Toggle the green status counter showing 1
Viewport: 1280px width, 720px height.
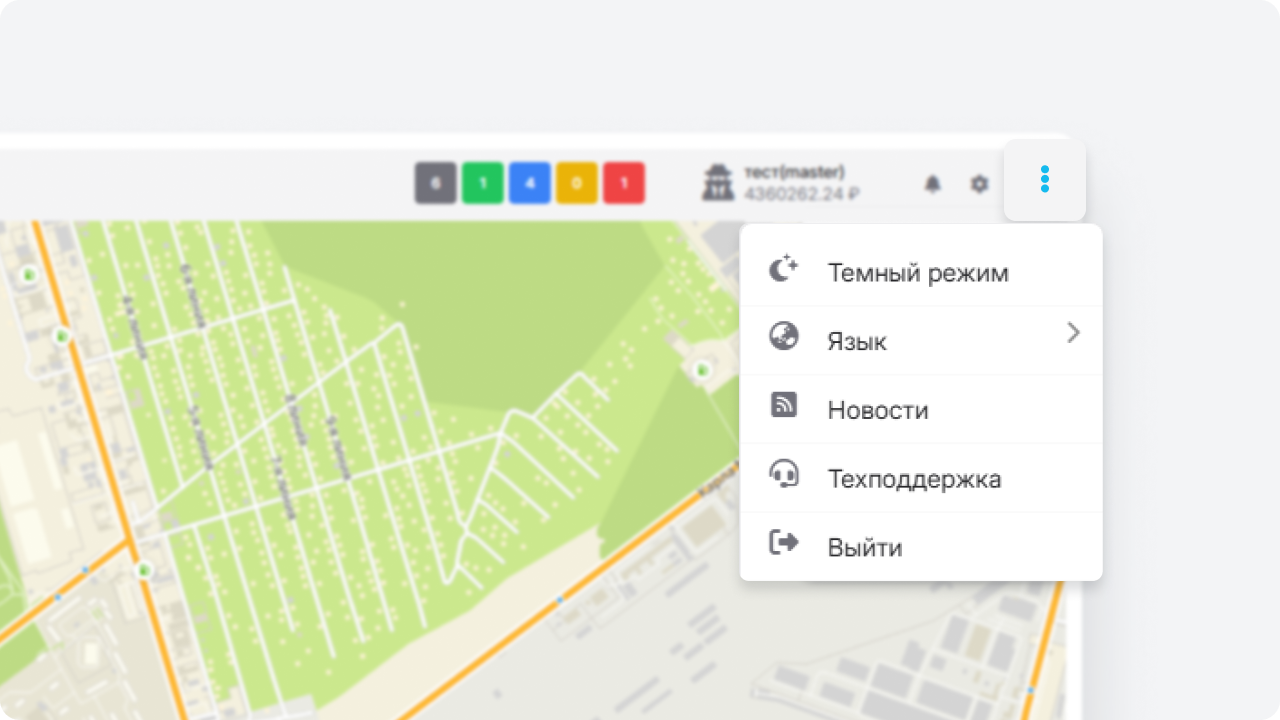coord(482,183)
